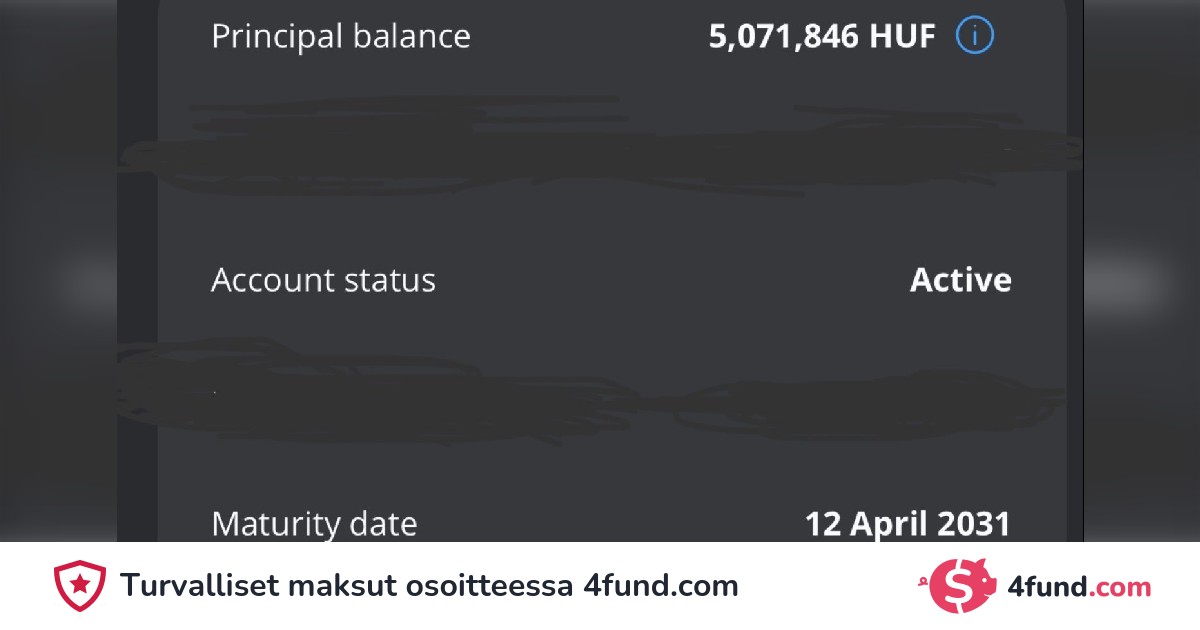Click the info icon beside Principal balance

pyautogui.click(x=975, y=37)
